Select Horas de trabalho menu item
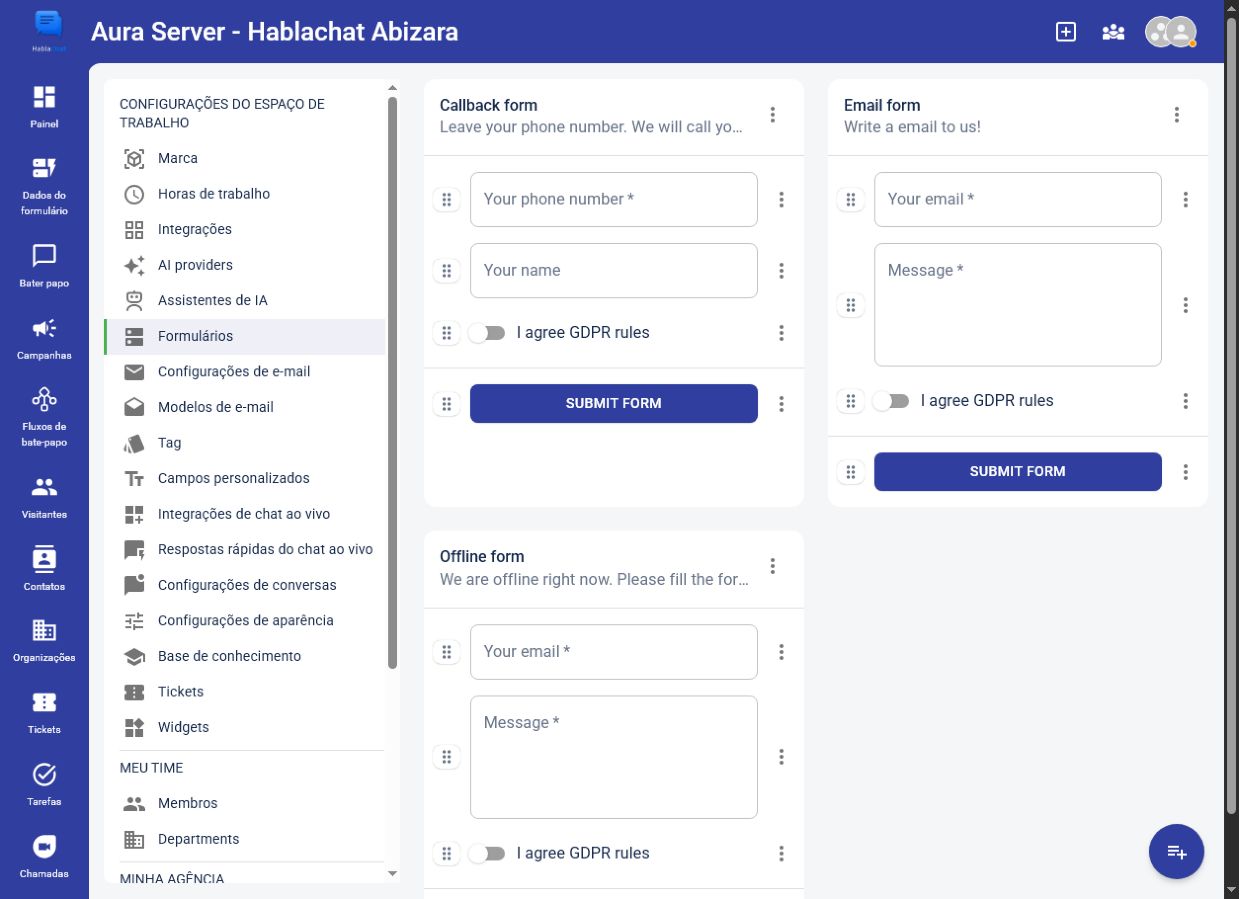 pos(244,194)
